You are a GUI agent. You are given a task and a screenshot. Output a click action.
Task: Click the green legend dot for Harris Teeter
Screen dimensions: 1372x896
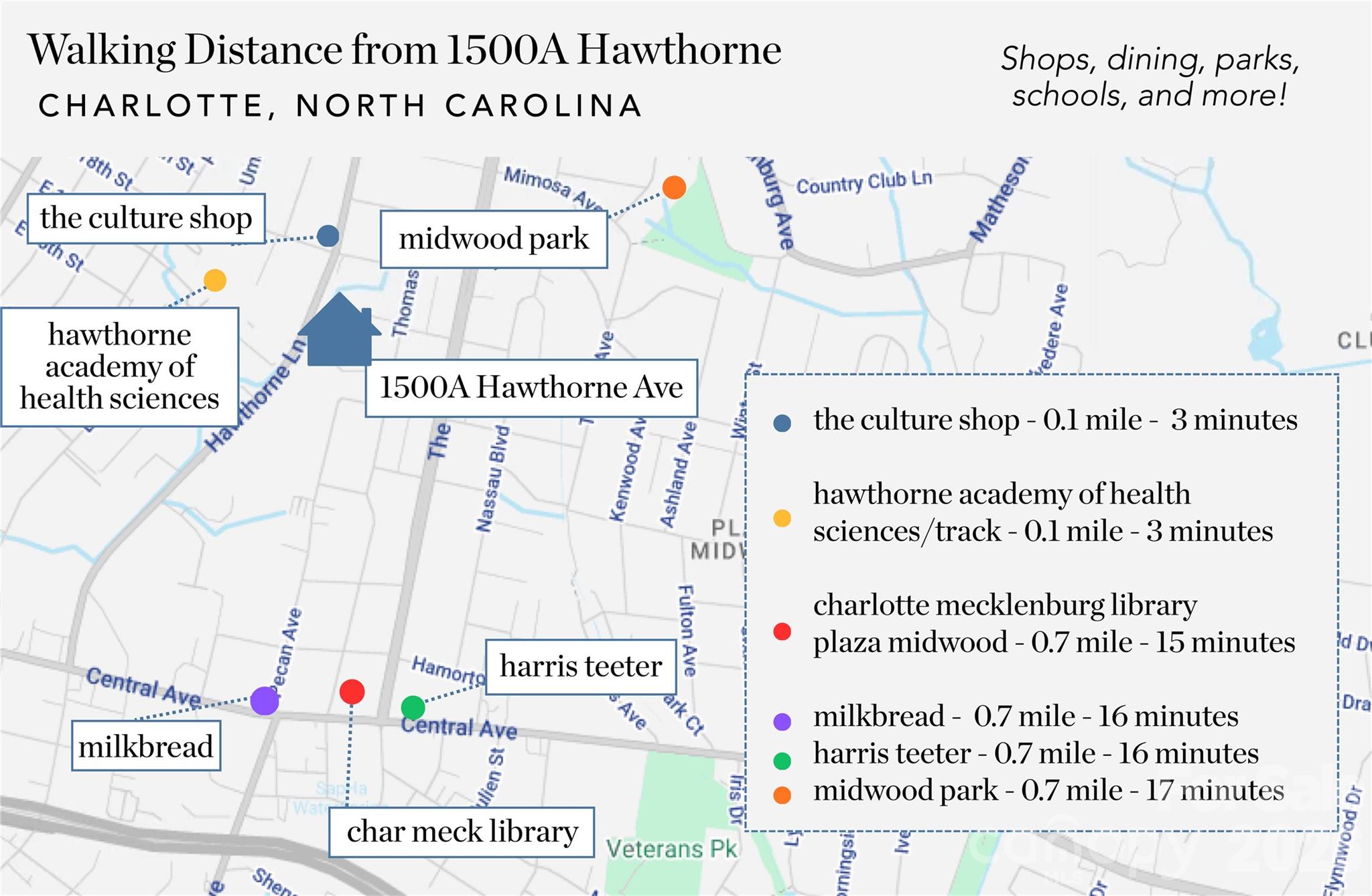pos(782,761)
